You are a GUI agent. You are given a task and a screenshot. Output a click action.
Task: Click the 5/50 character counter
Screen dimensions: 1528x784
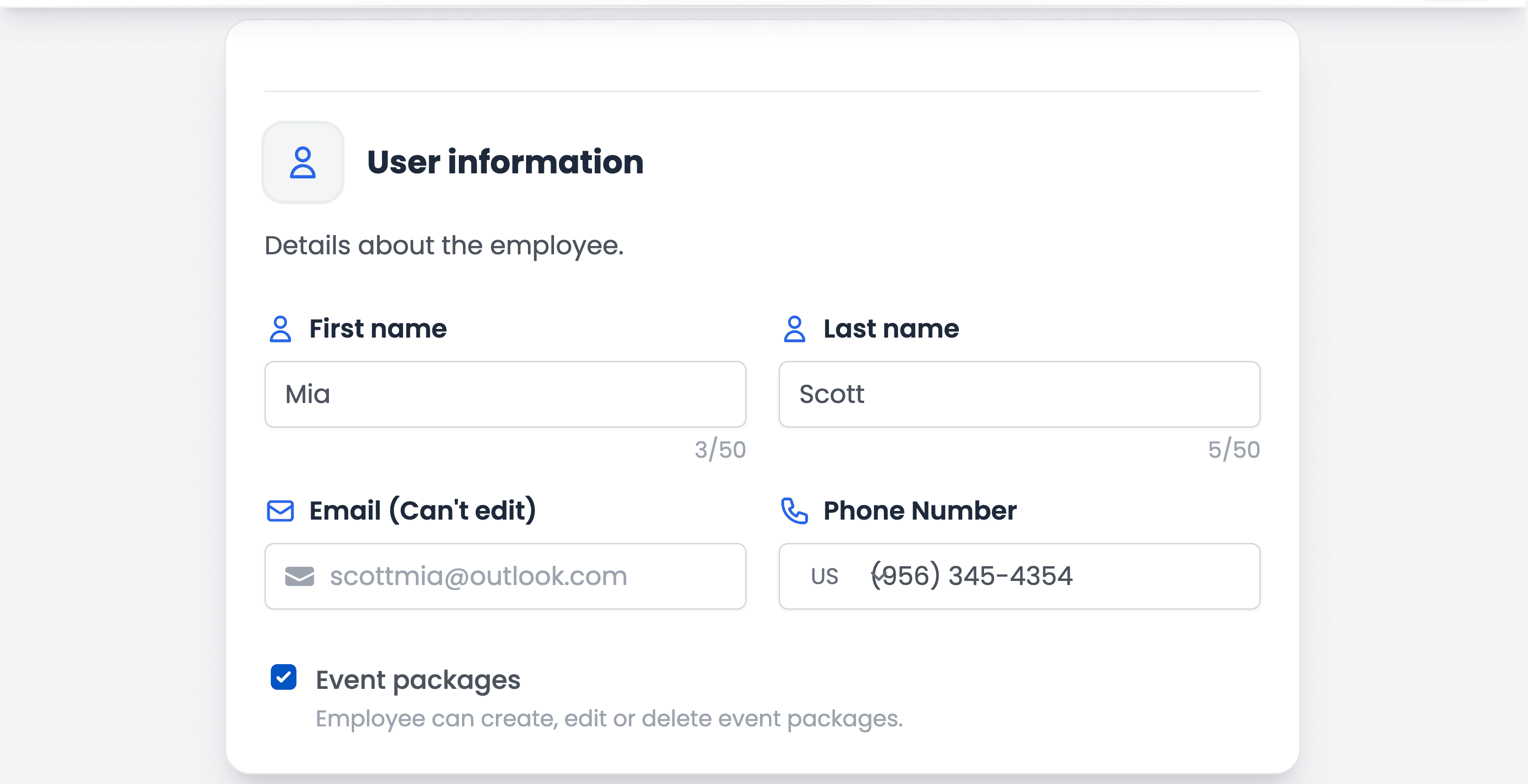(1234, 450)
